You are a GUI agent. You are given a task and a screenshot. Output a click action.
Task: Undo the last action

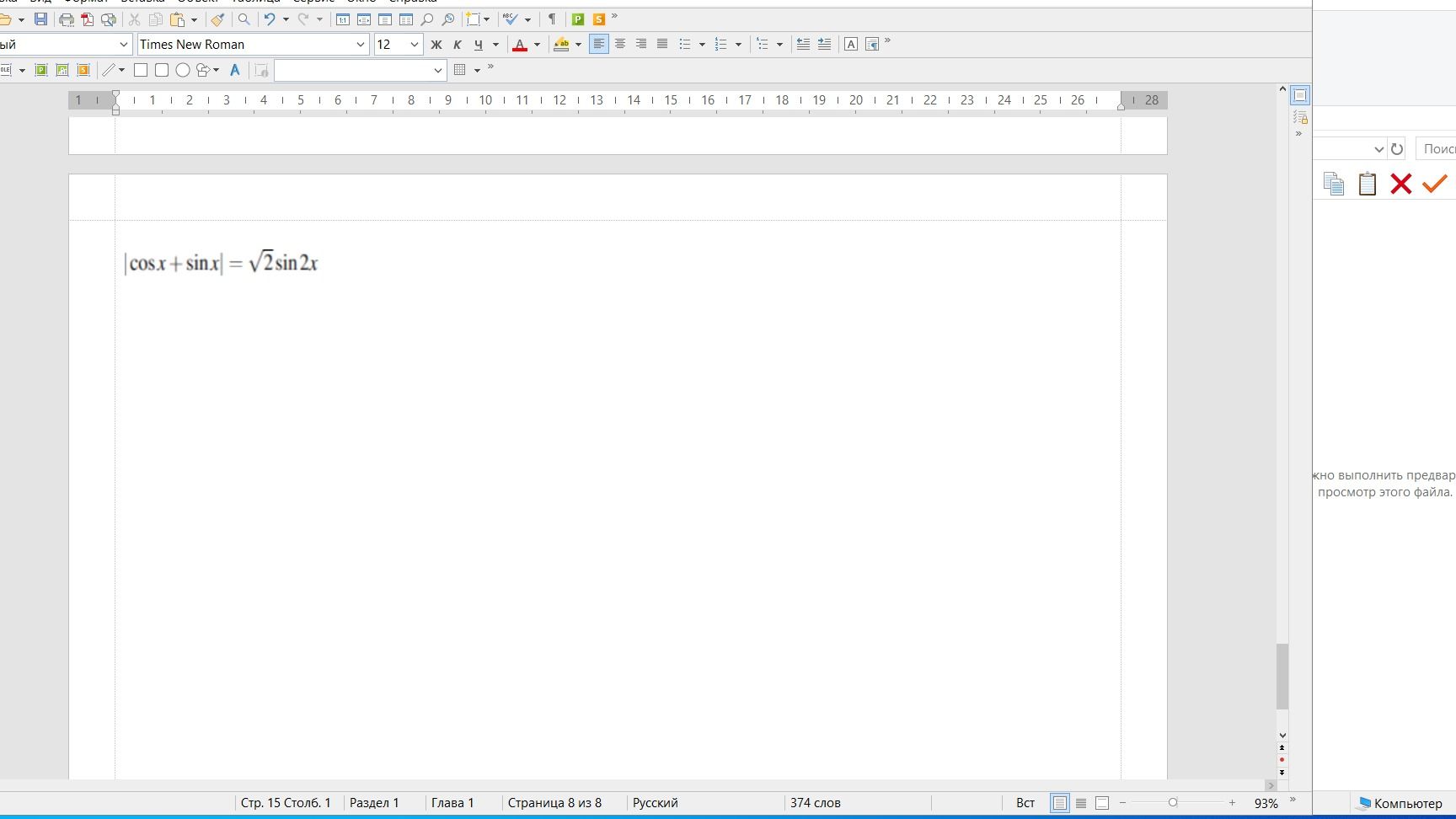click(270, 19)
